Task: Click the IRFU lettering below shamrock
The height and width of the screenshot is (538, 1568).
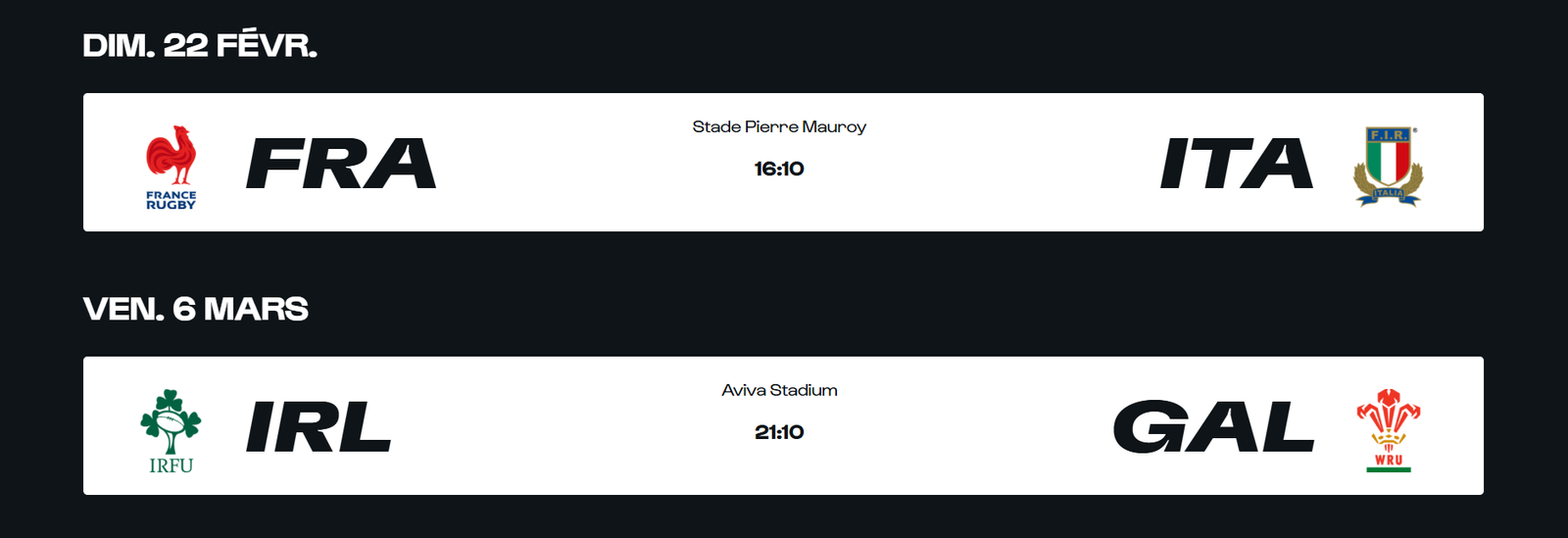Action: click(x=171, y=465)
